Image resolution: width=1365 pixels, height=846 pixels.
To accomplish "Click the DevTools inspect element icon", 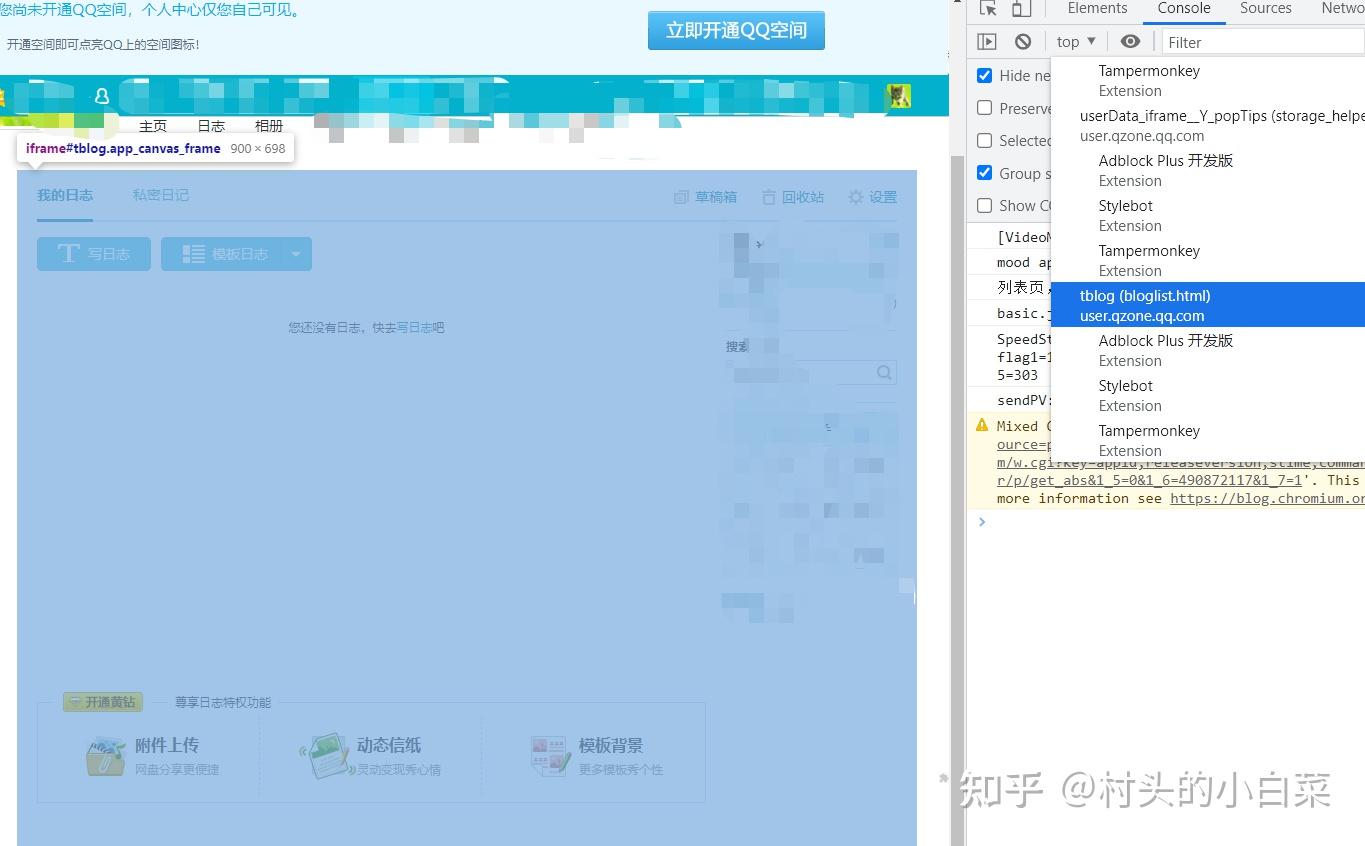I will pyautogui.click(x=988, y=8).
